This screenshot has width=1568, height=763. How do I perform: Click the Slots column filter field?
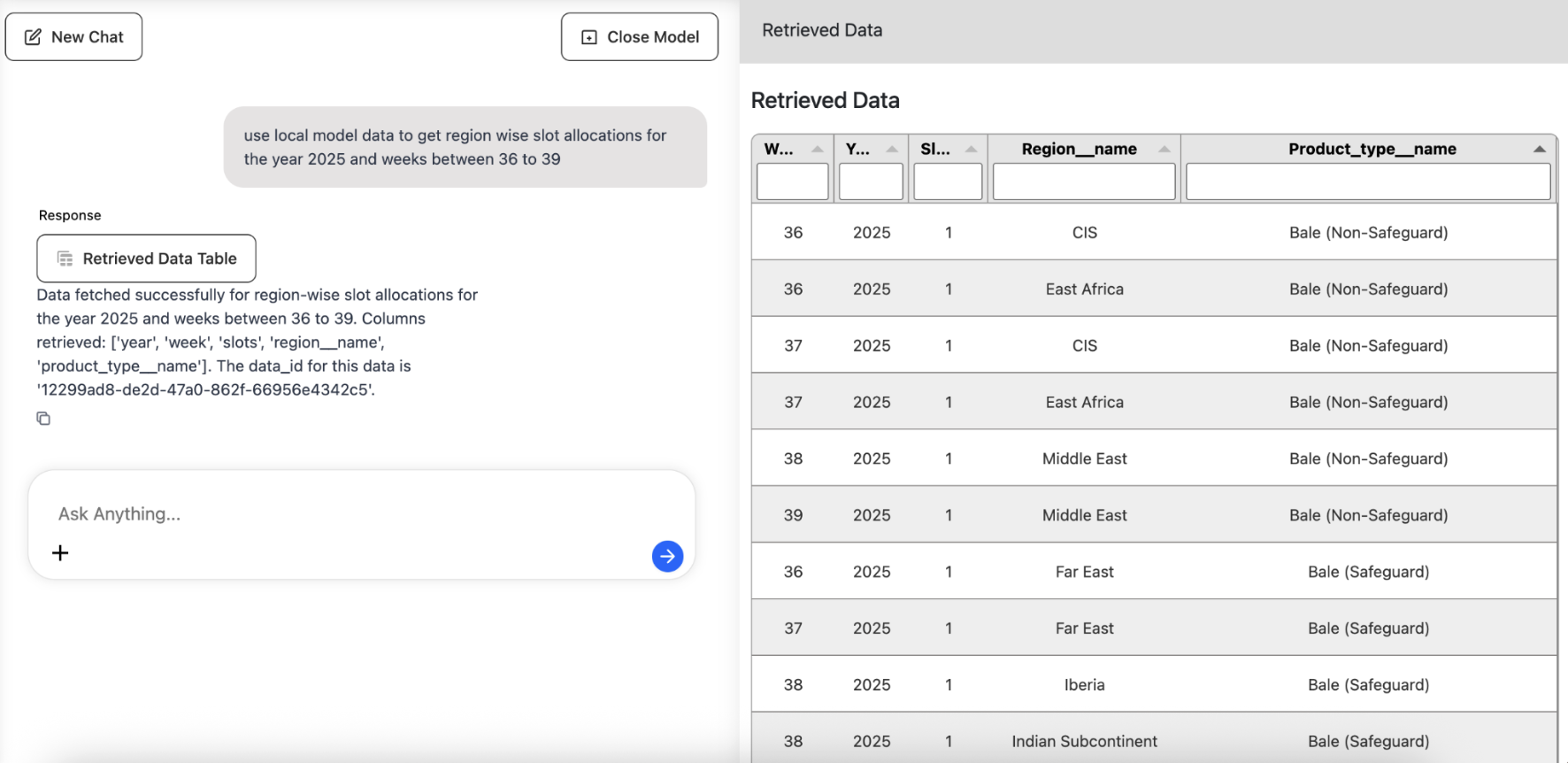pos(948,182)
